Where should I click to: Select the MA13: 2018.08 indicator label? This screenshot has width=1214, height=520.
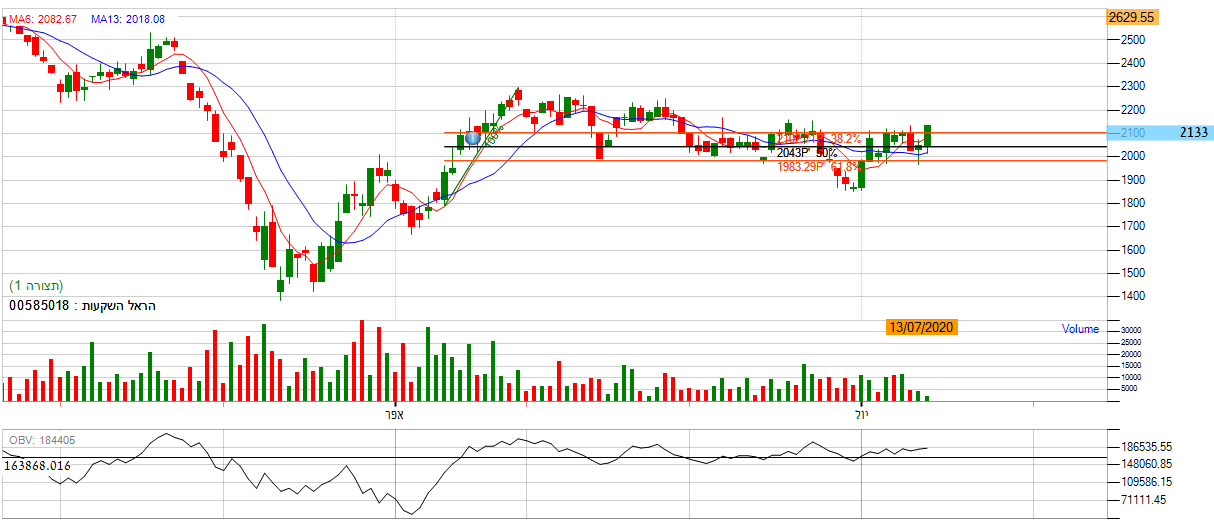click(128, 19)
